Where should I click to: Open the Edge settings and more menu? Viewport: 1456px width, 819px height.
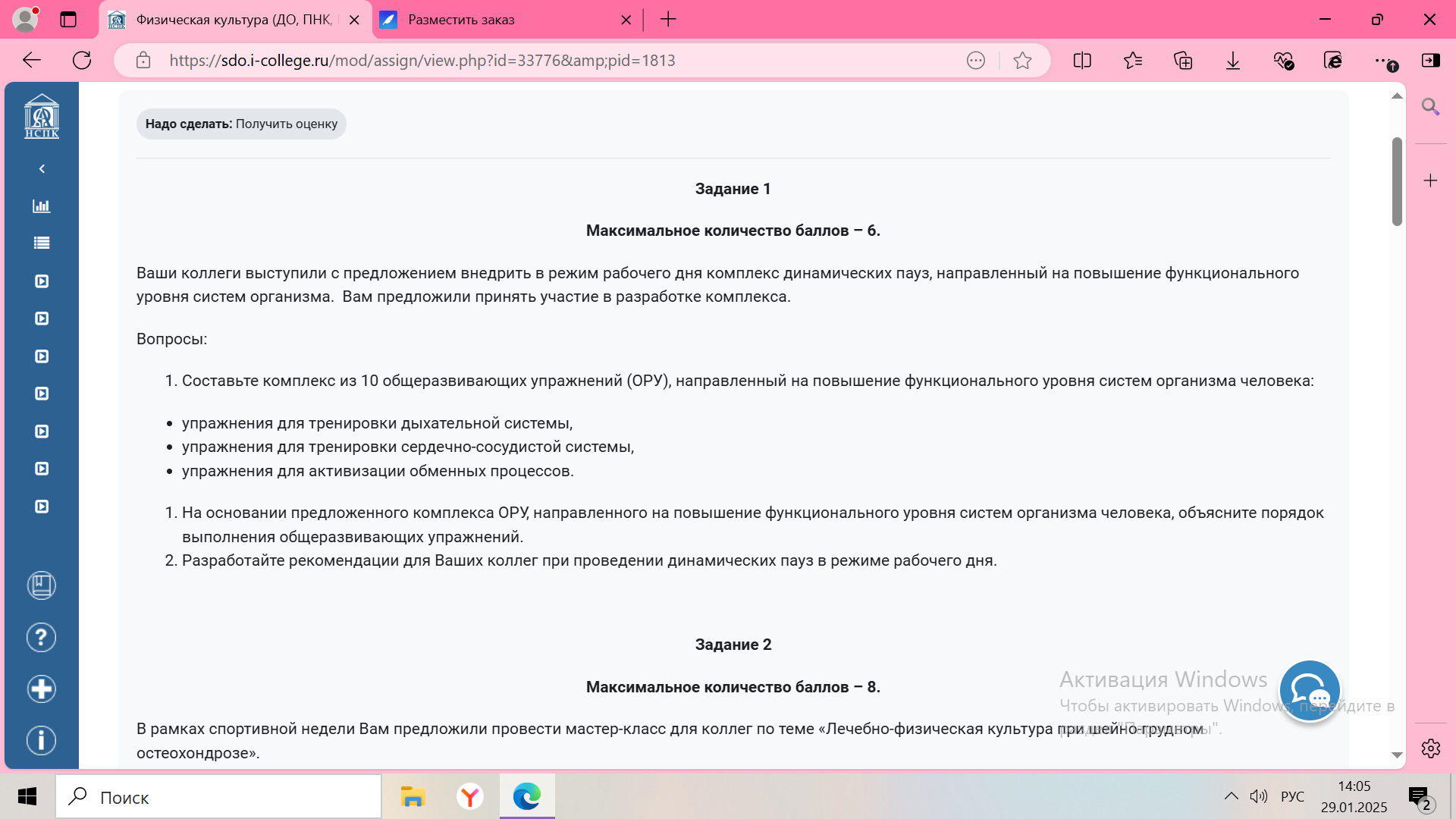tap(1382, 61)
